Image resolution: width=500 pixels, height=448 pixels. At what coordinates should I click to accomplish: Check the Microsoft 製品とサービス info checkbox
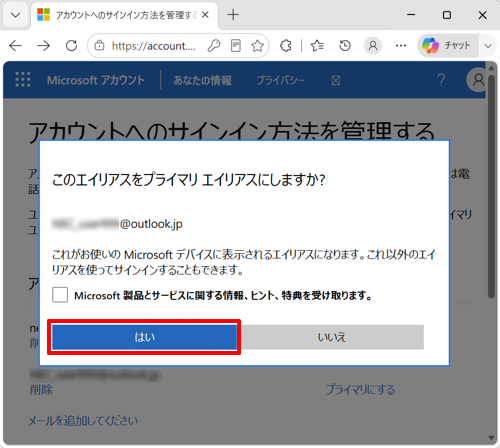[x=60, y=295]
